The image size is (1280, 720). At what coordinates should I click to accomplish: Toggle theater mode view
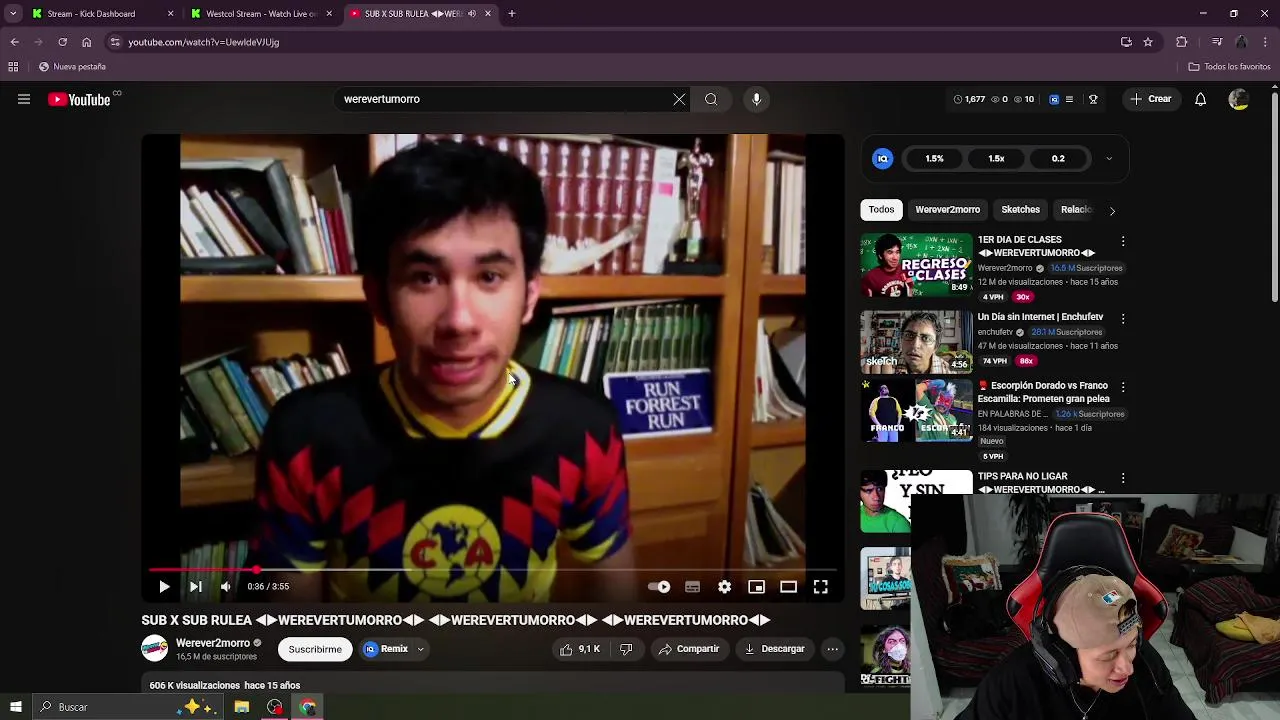pyautogui.click(x=788, y=587)
